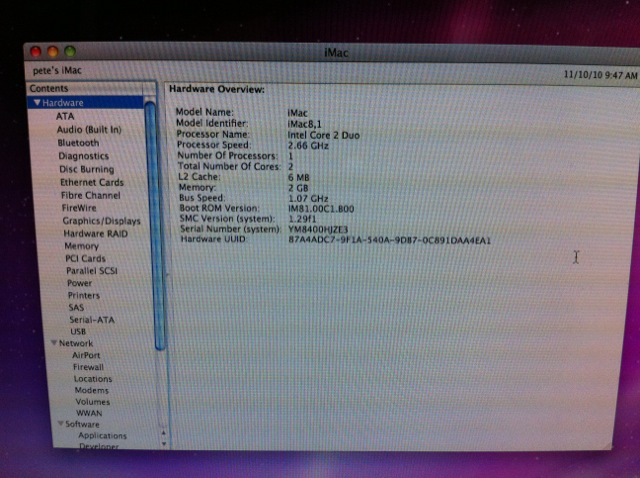Open Applications under Software
640x478 pixels.
coord(102,436)
